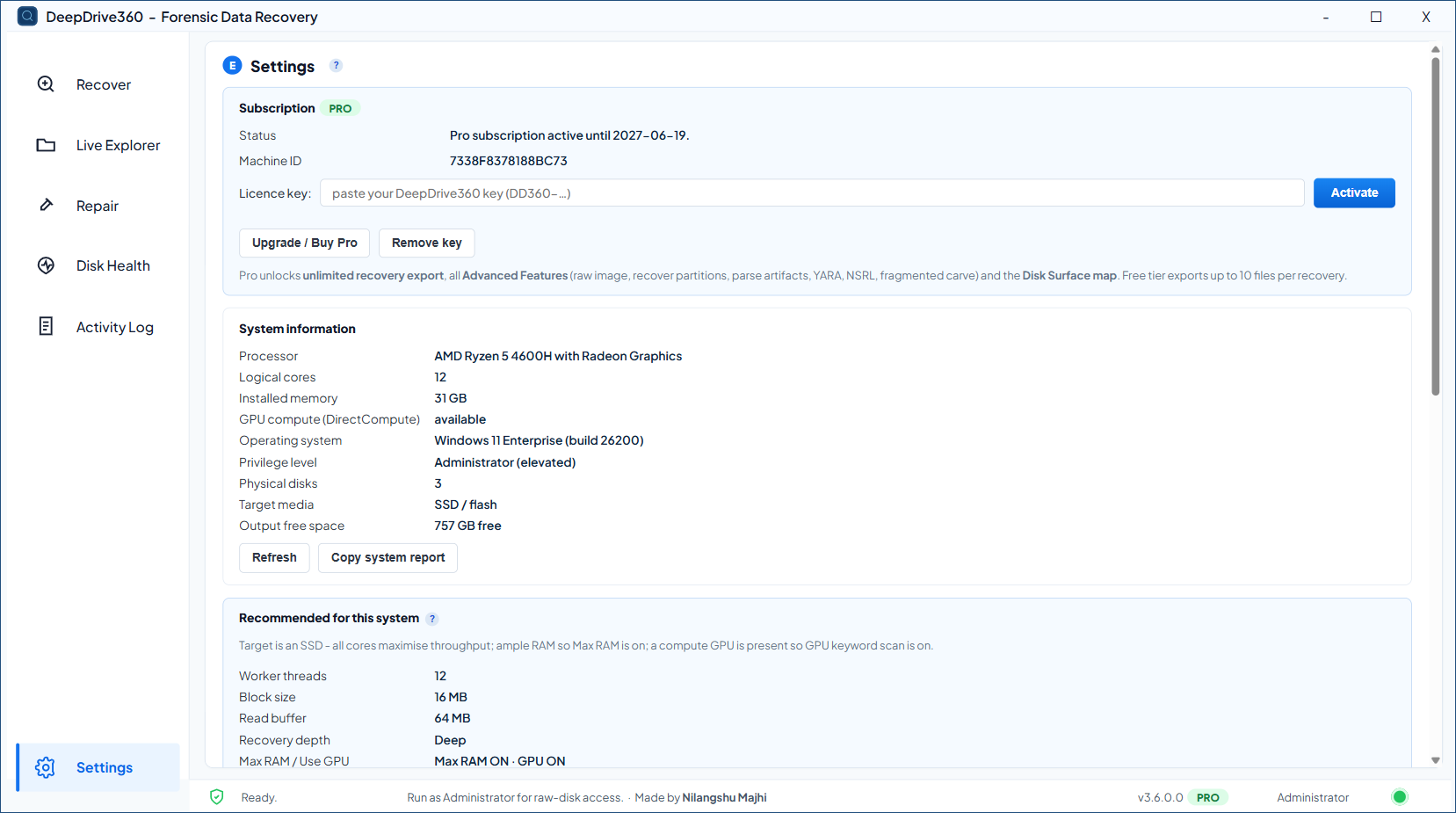This screenshot has width=1456, height=813.
Task: Click the Deep recovery depth value
Action: click(450, 740)
